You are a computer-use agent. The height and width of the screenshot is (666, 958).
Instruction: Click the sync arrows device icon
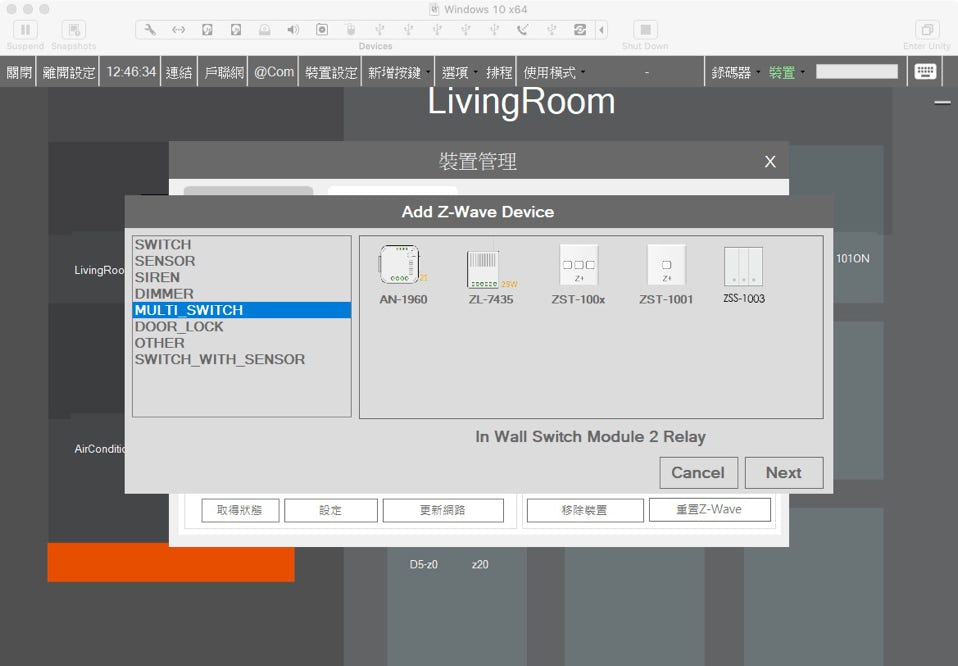pos(580,29)
